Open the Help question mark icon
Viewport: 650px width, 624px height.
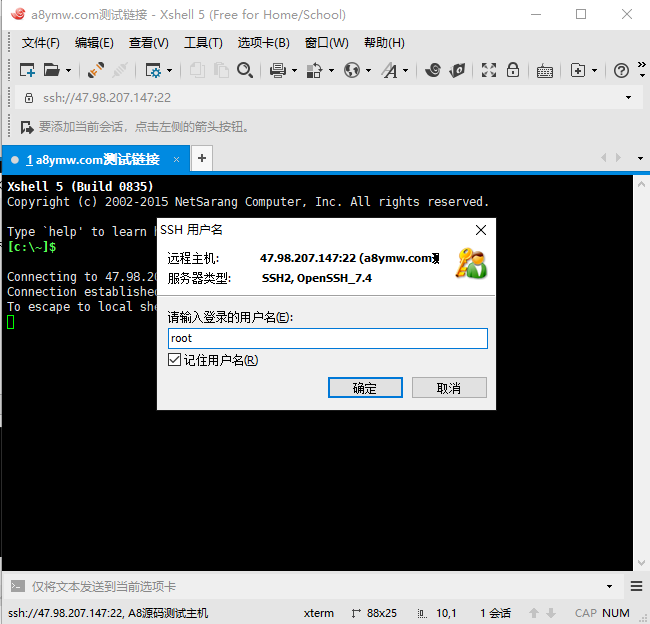point(621,70)
